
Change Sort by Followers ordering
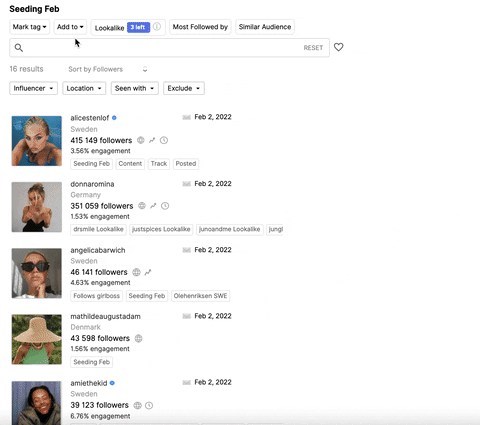108,69
